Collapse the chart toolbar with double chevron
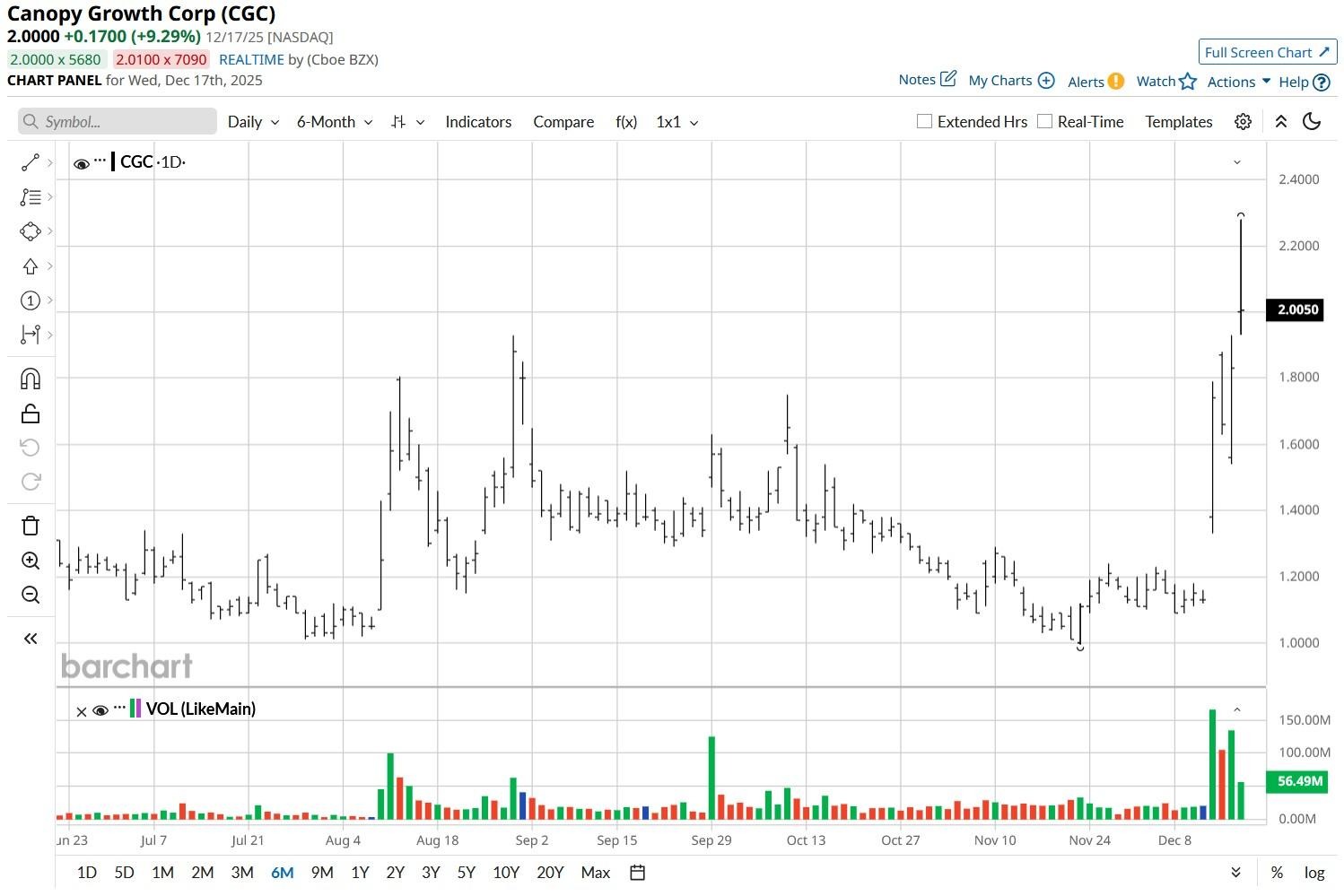 (x=1281, y=122)
